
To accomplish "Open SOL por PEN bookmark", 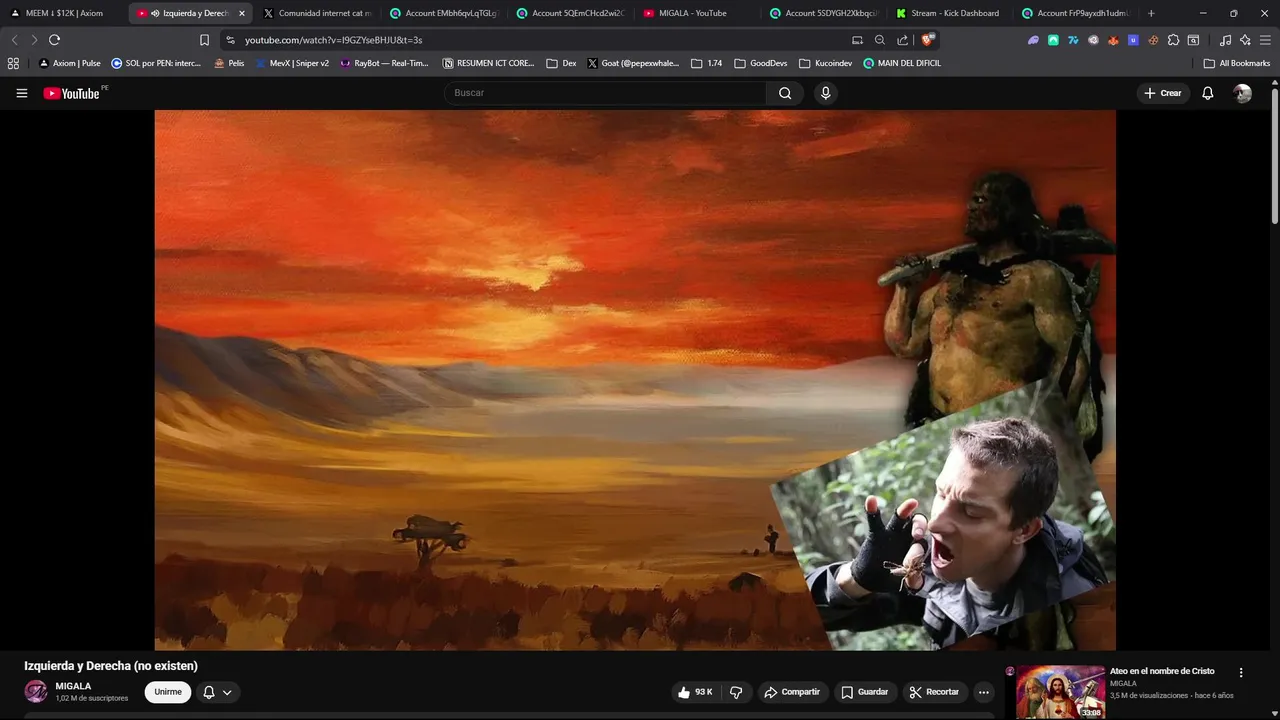I will click(156, 63).
